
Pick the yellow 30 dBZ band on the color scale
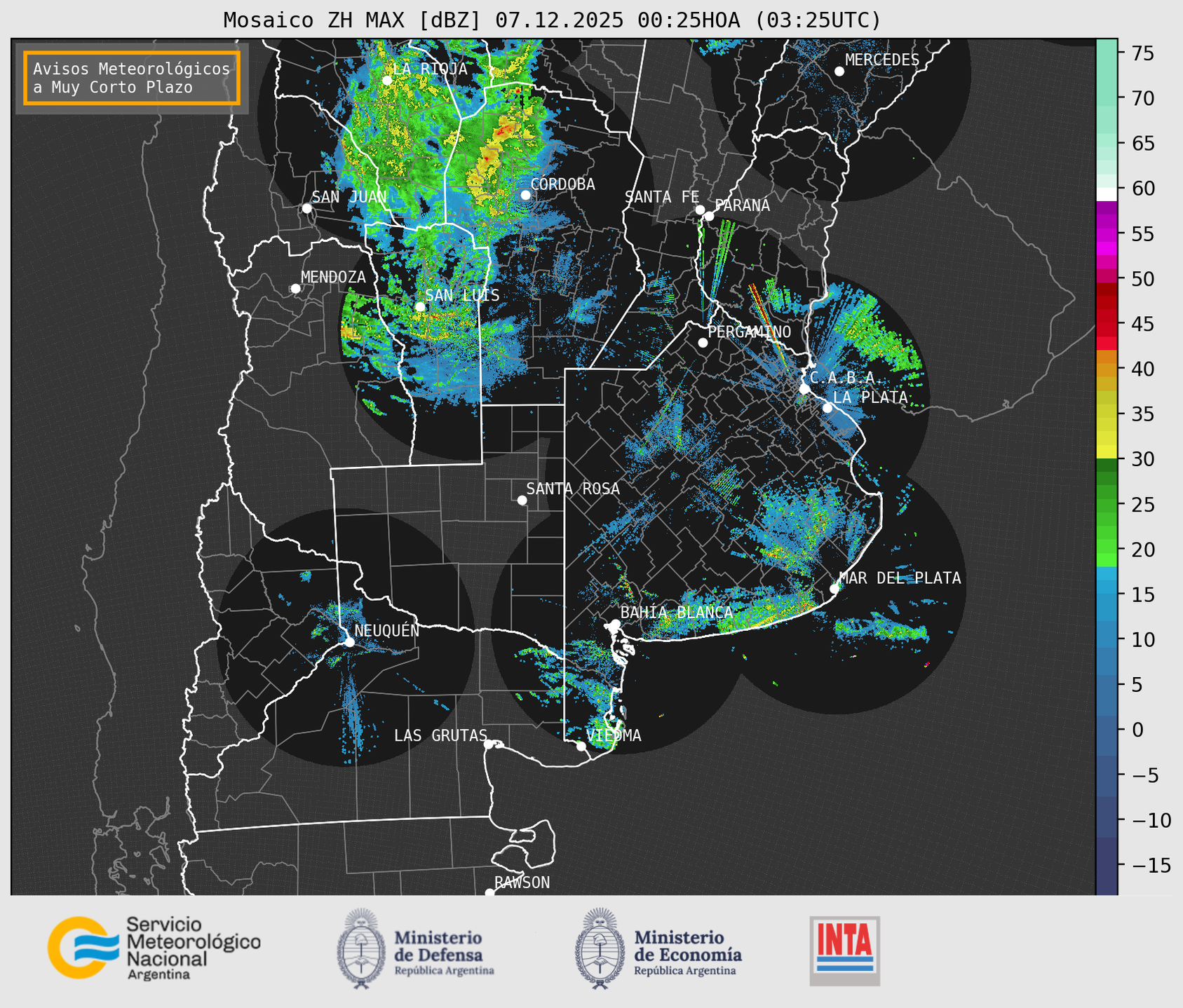pyautogui.click(x=1107, y=452)
